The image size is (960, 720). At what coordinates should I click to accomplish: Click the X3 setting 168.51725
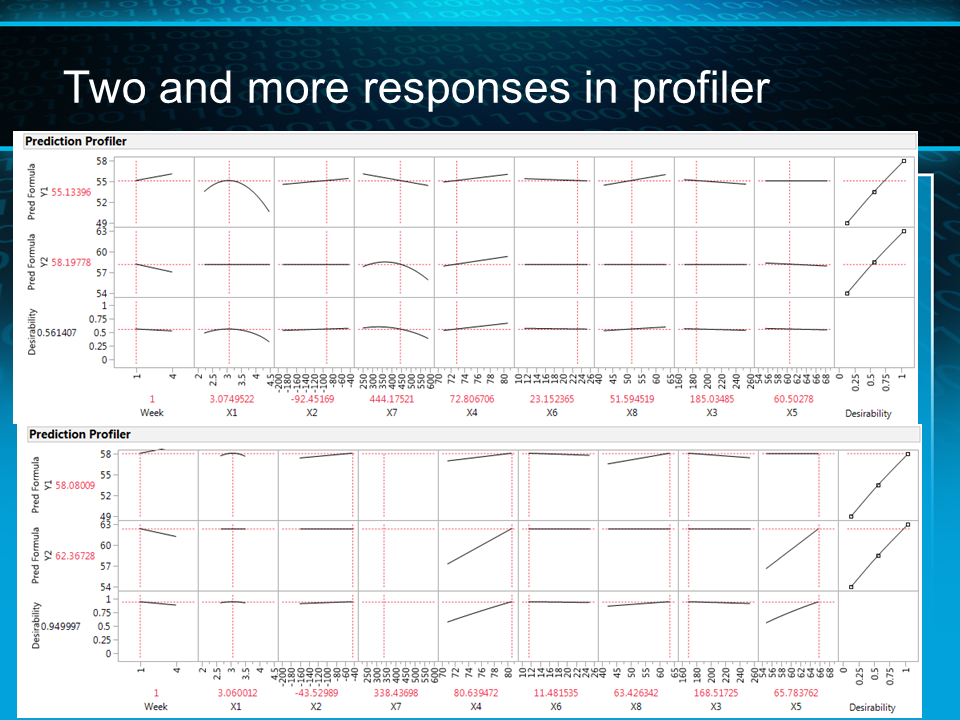tap(716, 693)
